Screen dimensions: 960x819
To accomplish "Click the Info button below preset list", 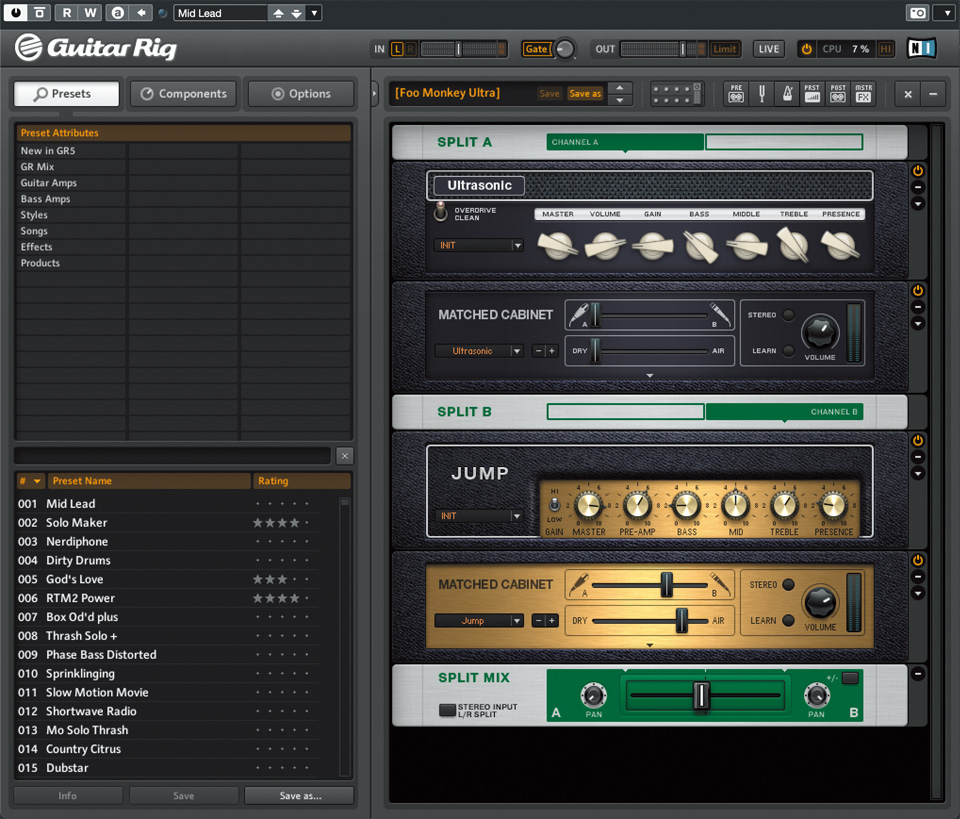I will 68,795.
